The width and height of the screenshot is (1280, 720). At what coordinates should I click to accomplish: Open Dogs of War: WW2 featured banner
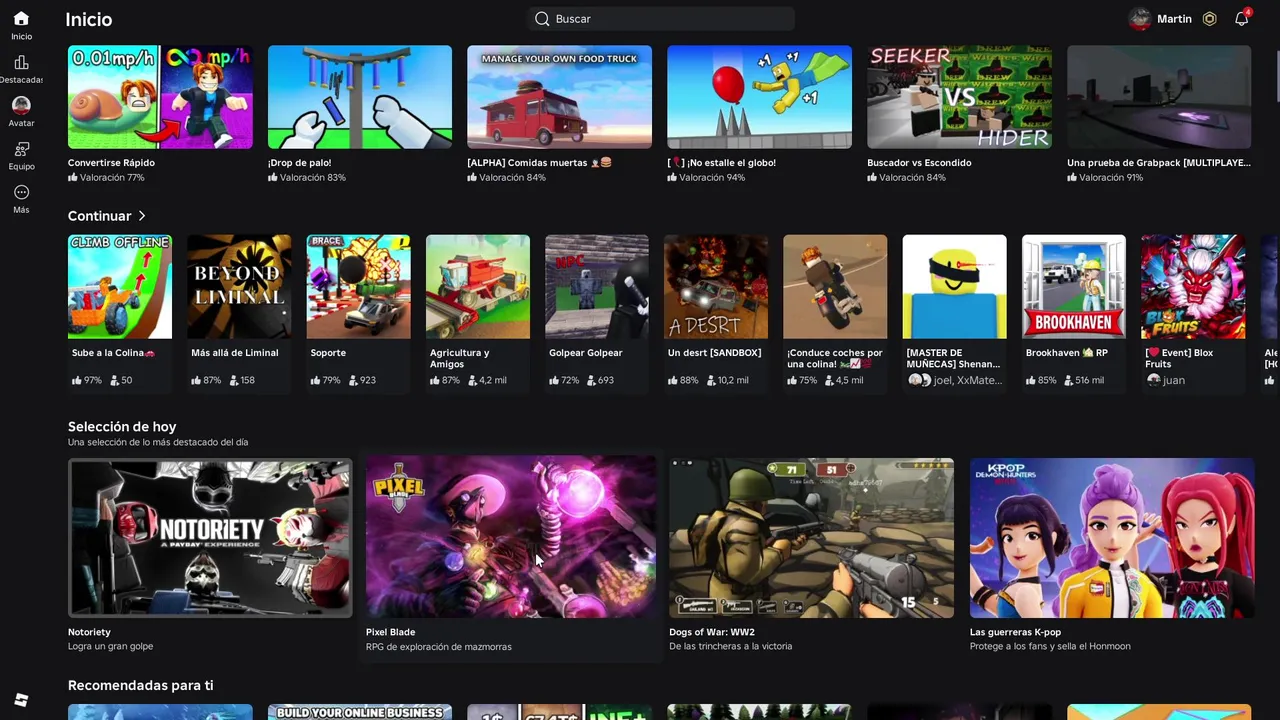811,538
